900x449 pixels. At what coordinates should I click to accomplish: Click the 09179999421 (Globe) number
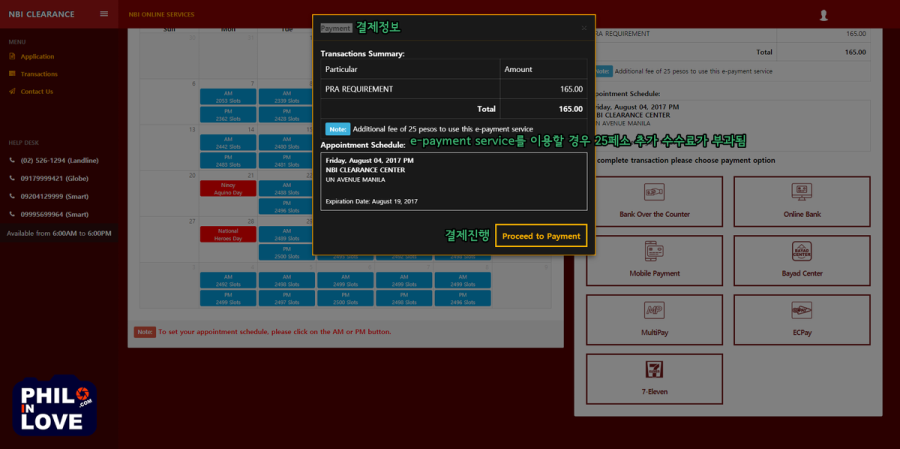pyautogui.click(x=55, y=178)
